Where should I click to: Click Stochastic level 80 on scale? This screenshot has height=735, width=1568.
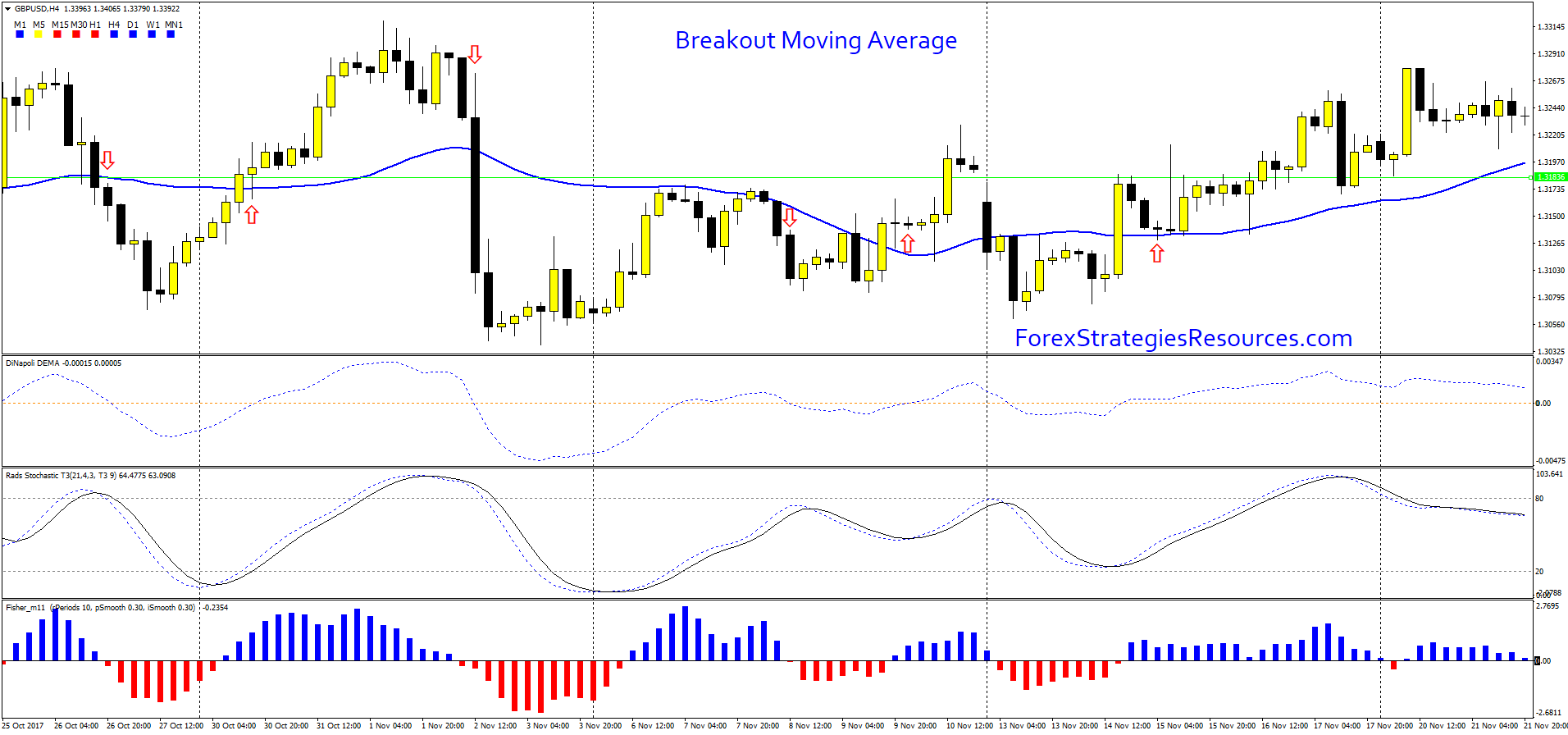(1539, 499)
